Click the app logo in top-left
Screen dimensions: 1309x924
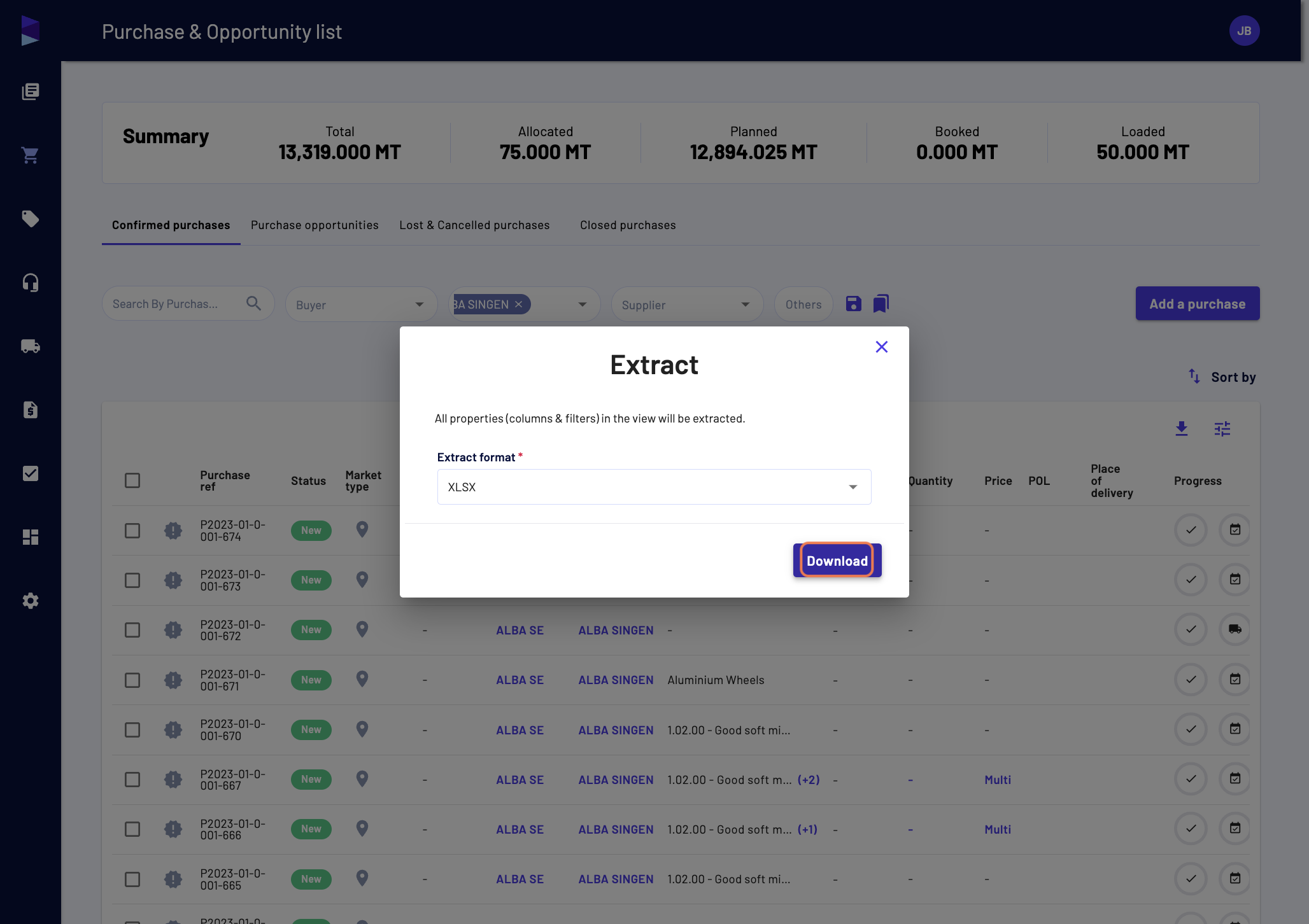point(31,31)
